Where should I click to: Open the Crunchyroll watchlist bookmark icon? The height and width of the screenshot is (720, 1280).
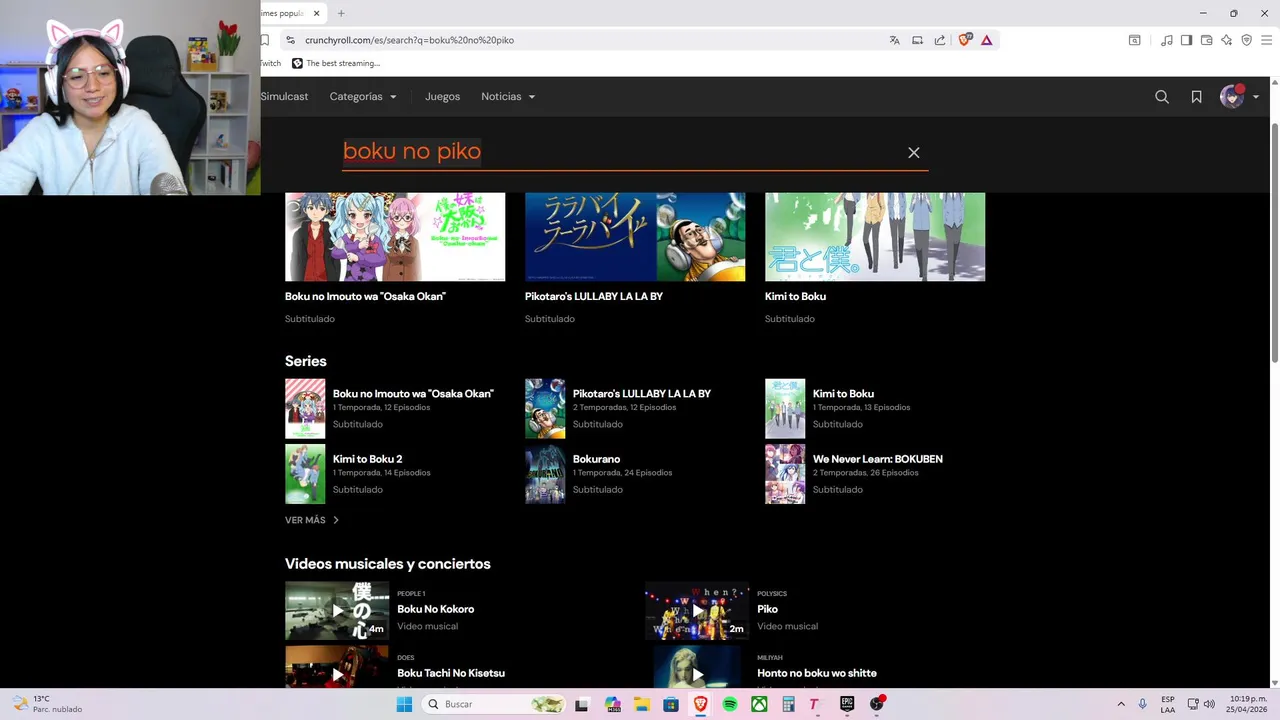pos(1196,97)
